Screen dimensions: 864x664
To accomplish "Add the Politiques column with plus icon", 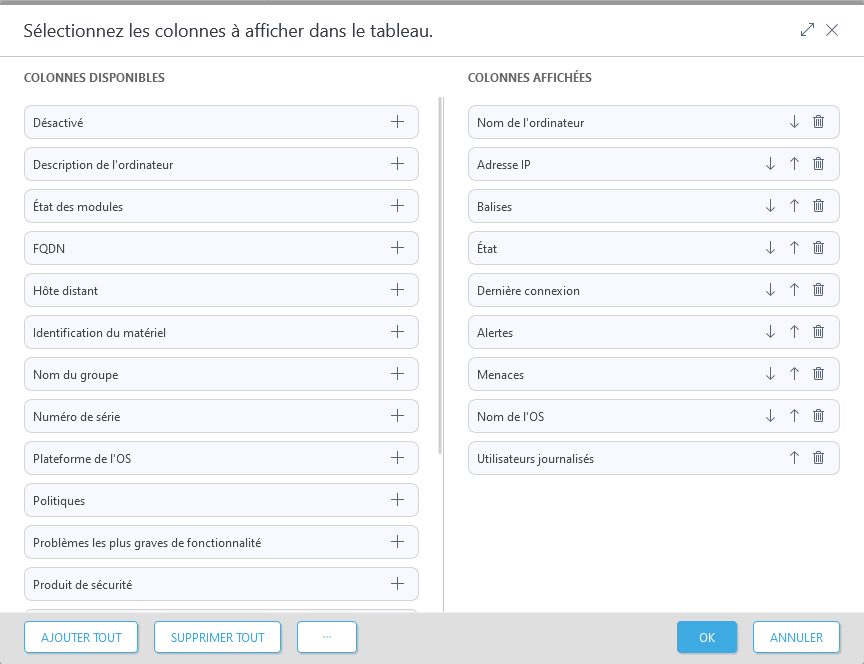I will click(397, 500).
